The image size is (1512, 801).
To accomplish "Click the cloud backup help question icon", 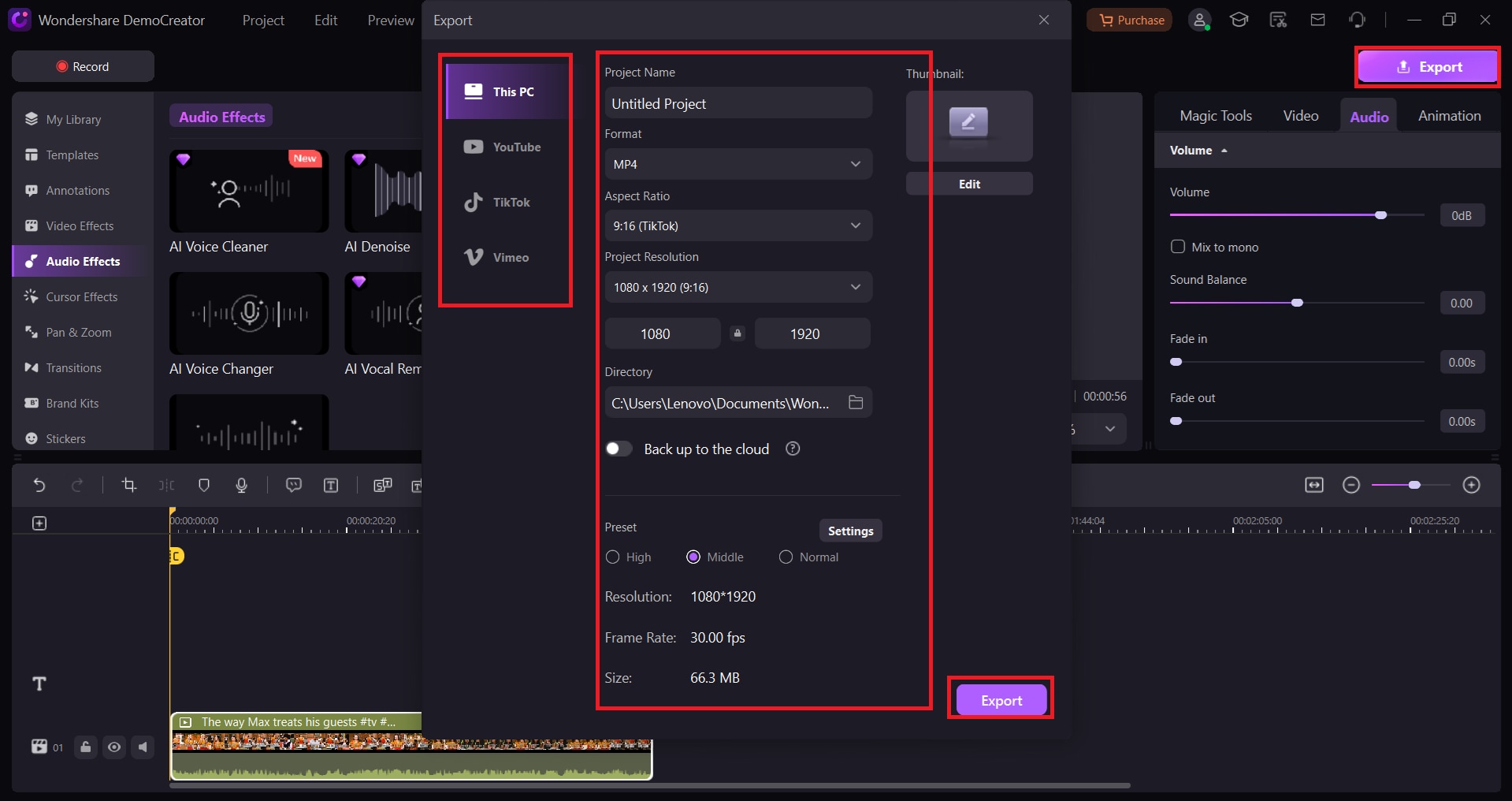I will [793, 449].
